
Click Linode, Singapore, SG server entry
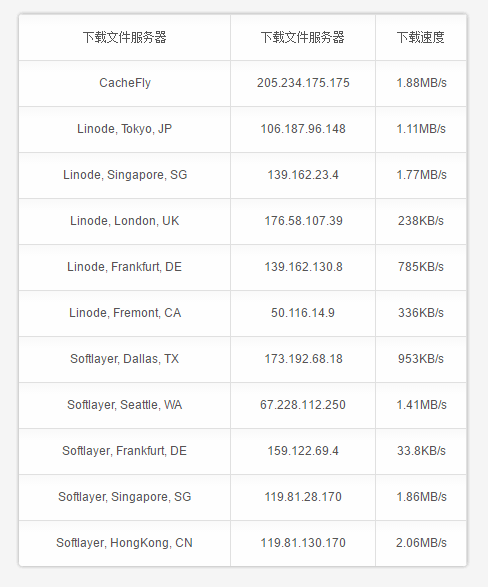point(125,175)
